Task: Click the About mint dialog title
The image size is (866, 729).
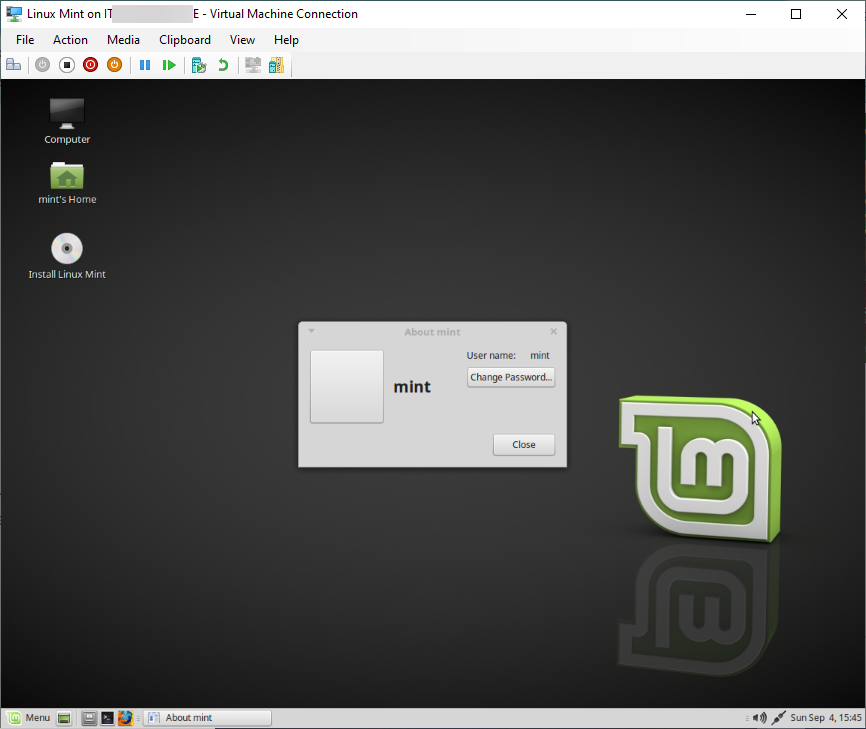Action: click(432, 332)
